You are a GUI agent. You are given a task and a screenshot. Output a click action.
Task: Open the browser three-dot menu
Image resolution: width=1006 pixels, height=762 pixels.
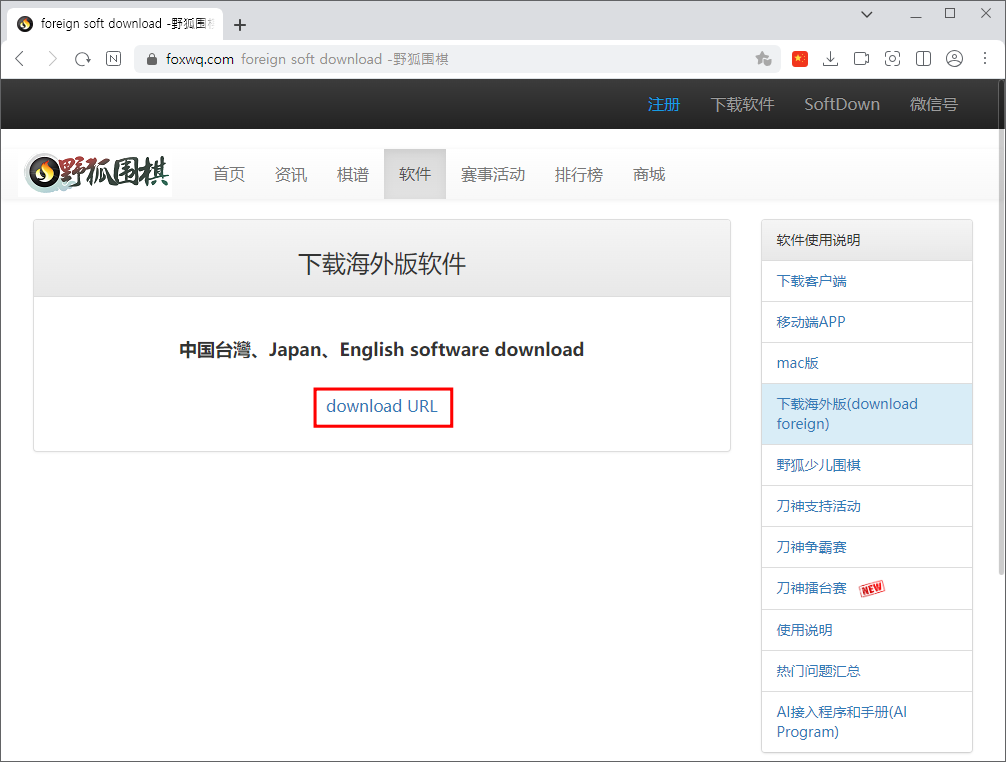click(x=985, y=59)
